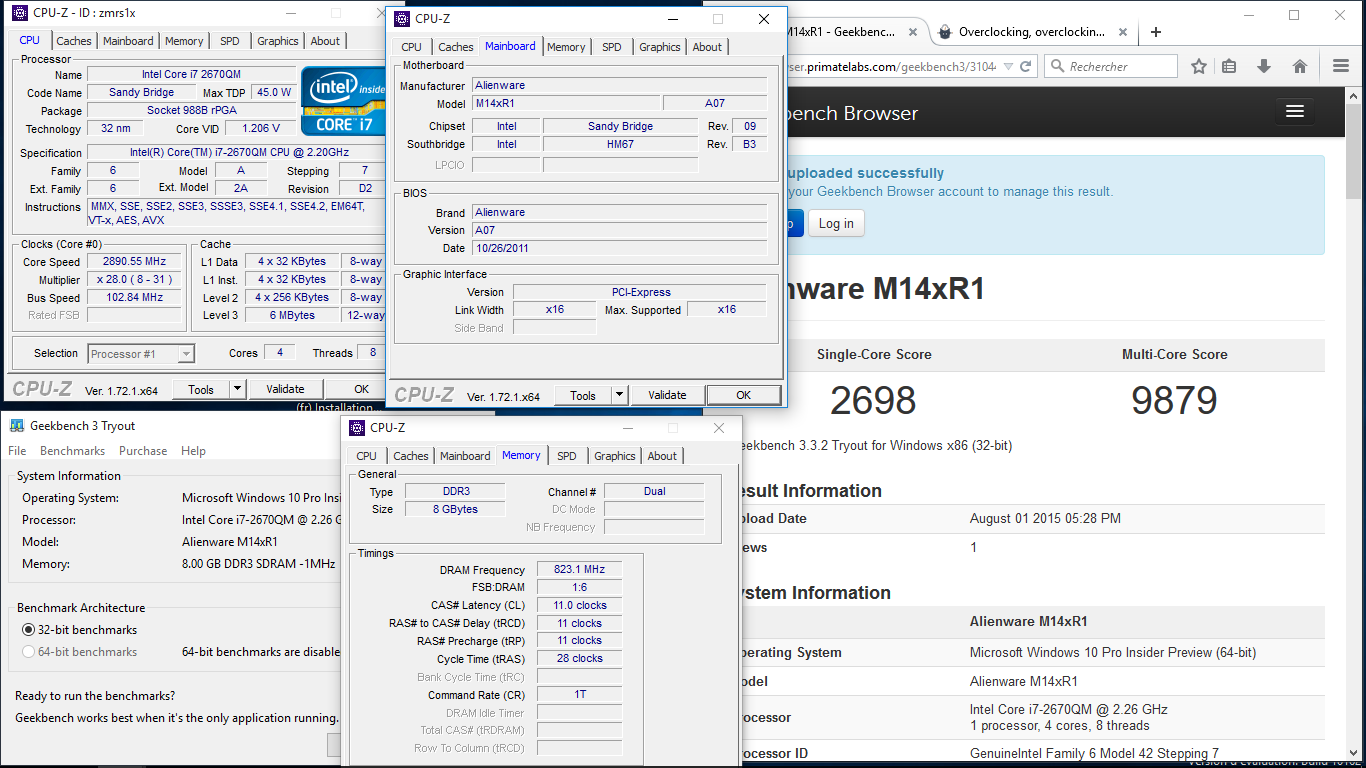Expand Tools arrow in CPU-Z zmrs1x window
Screen dimensions: 1366x768
[237, 389]
